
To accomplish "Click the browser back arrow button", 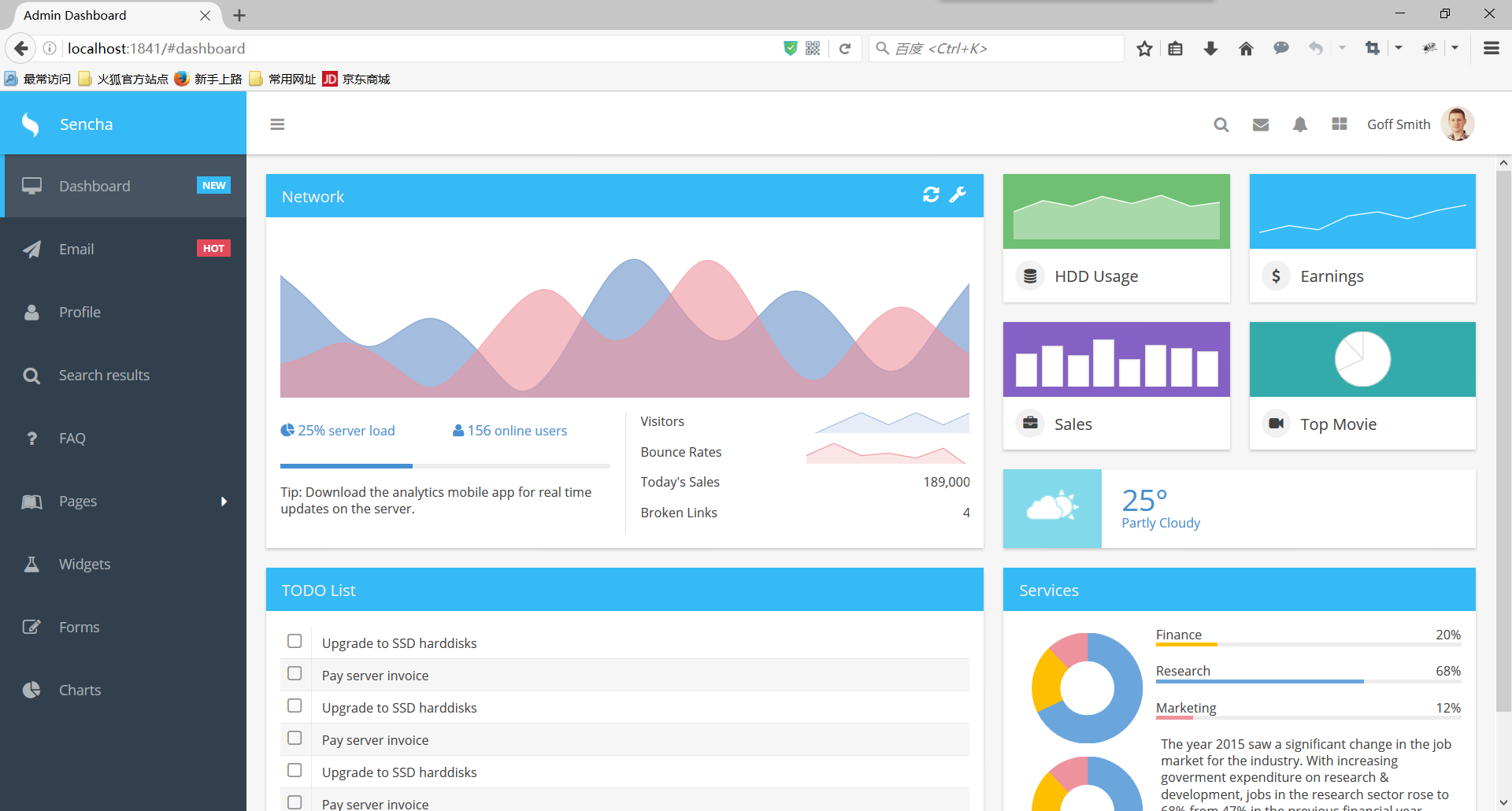I will click(21, 48).
